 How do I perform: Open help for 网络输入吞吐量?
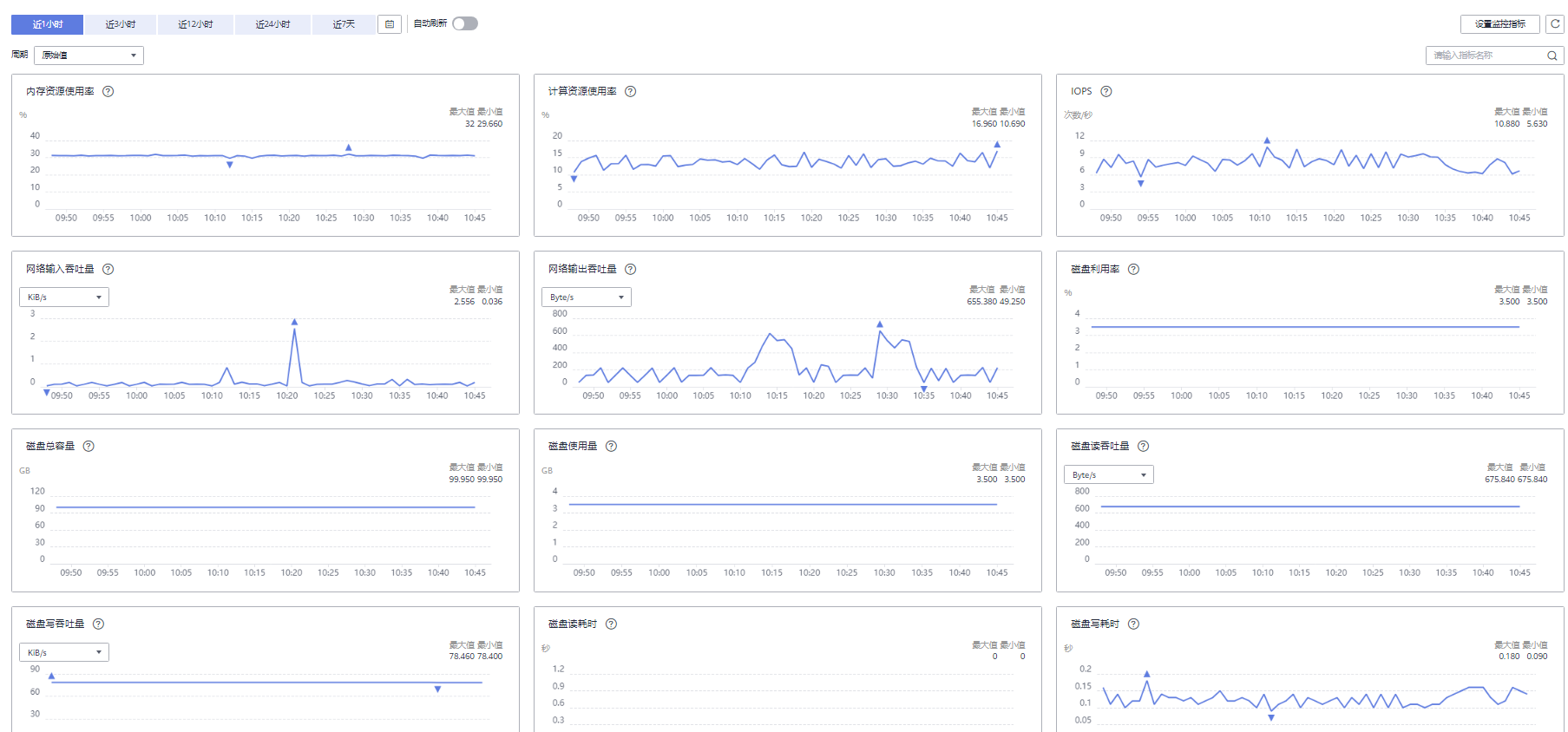coord(108,269)
